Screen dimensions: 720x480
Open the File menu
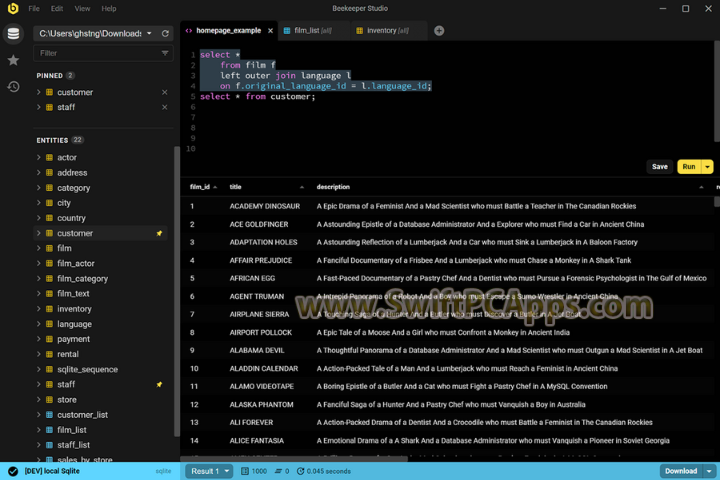point(34,9)
